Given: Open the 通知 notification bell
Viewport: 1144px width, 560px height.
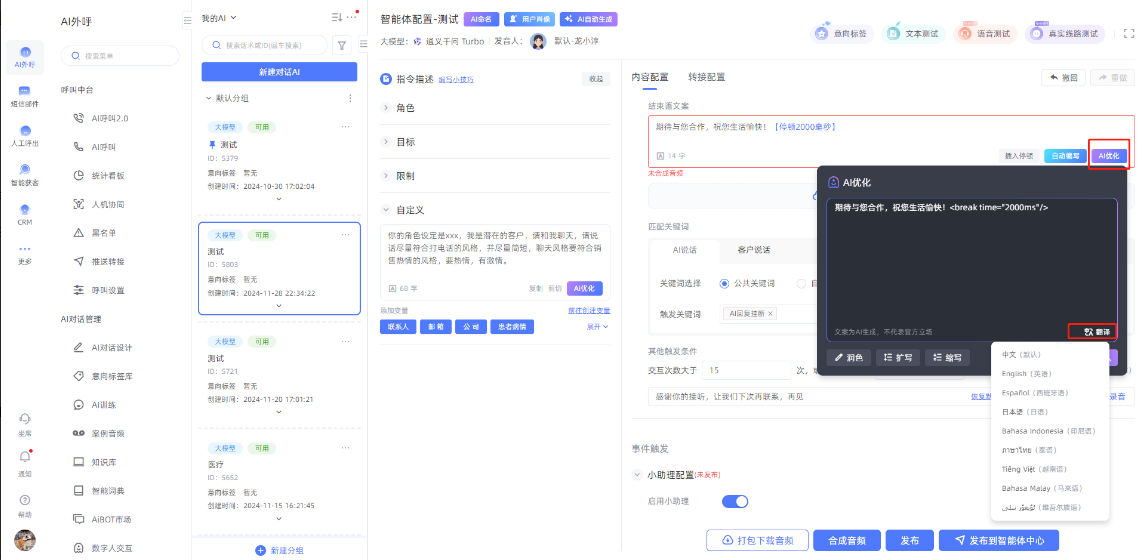Looking at the screenshot, I should [x=25, y=460].
